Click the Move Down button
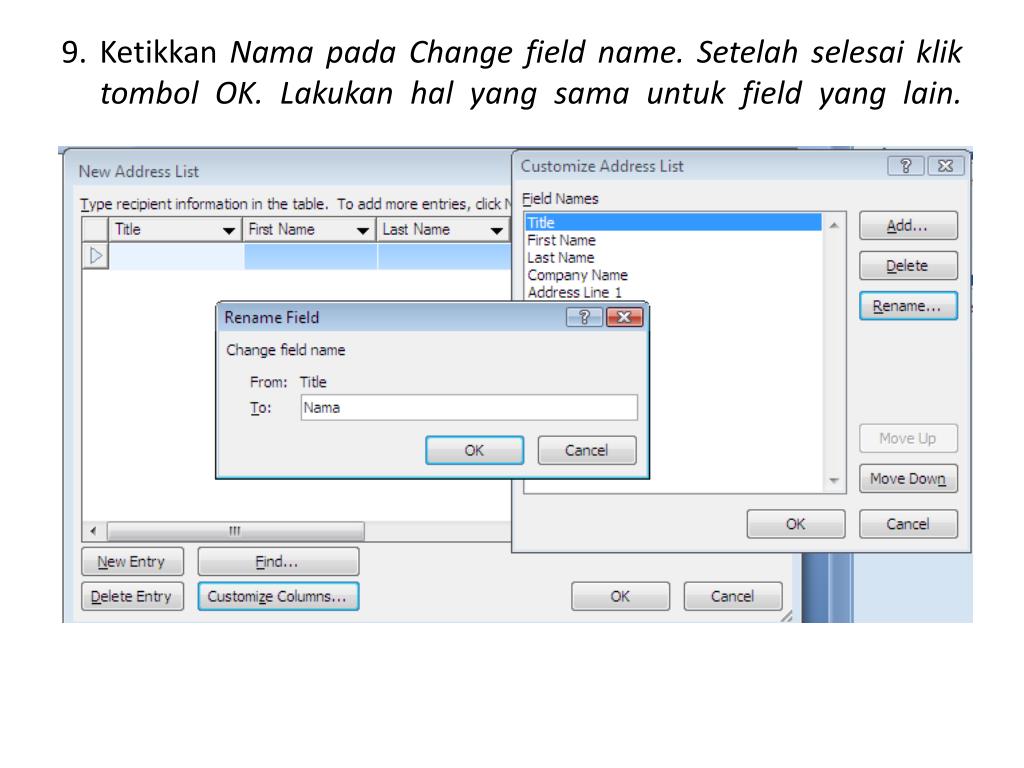Image resolution: width=1024 pixels, height=768 pixels. pos(908,479)
